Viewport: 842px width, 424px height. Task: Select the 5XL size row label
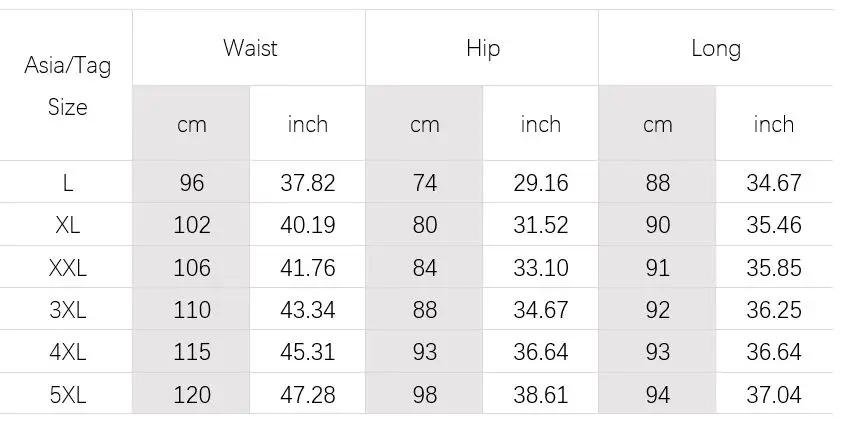click(68, 395)
